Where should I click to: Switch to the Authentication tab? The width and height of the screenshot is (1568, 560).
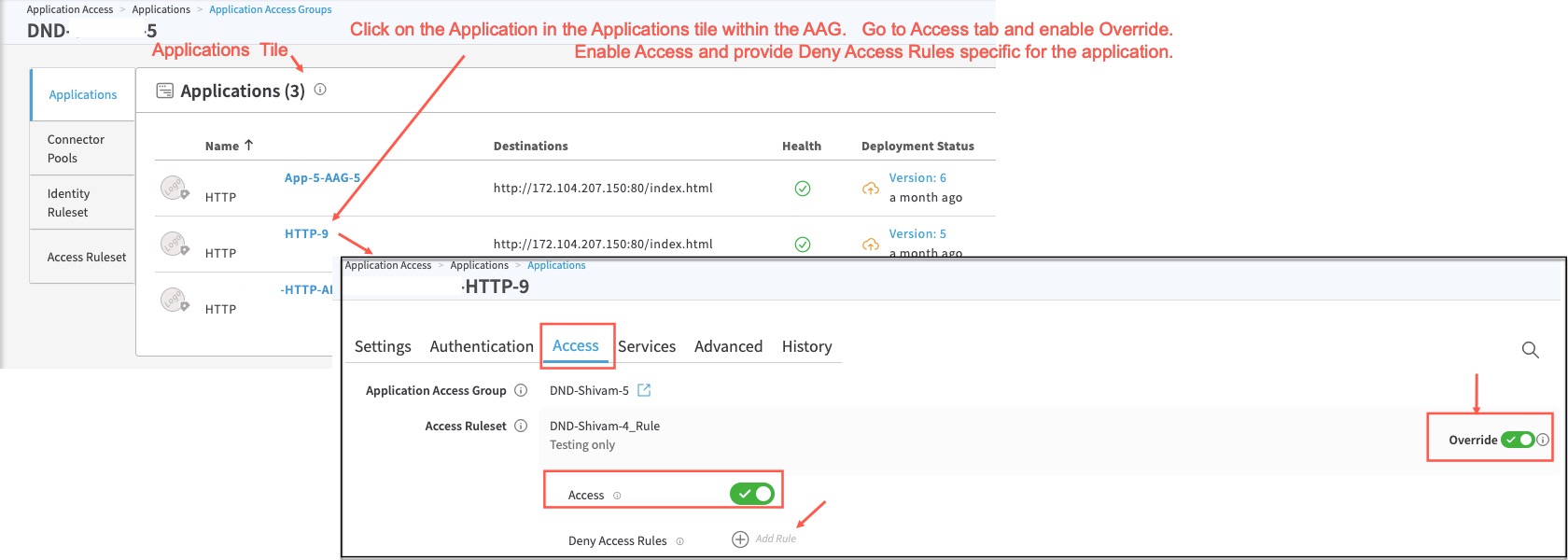(x=482, y=346)
